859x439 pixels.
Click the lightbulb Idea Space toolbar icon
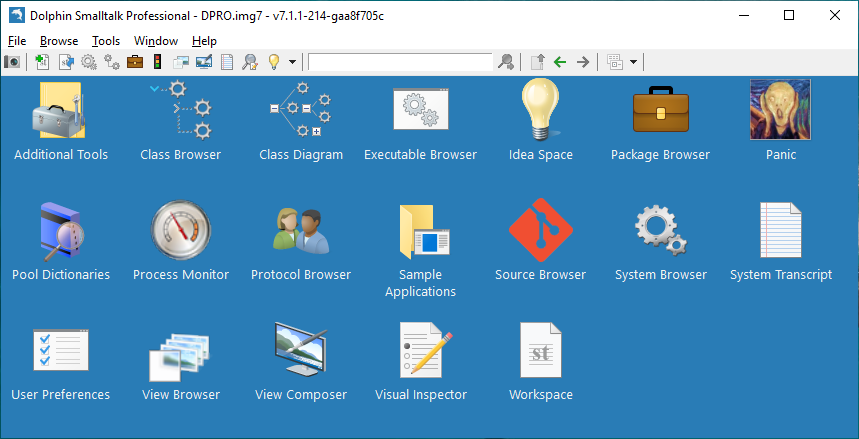click(x=274, y=62)
